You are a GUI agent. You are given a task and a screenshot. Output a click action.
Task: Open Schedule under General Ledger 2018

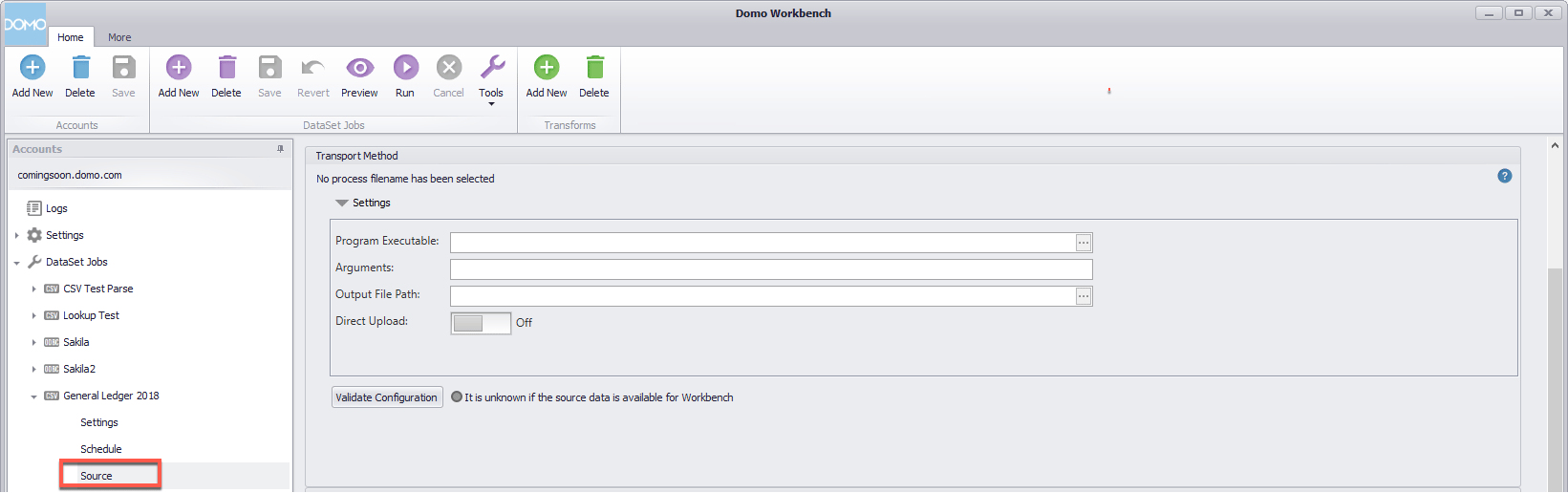101,449
